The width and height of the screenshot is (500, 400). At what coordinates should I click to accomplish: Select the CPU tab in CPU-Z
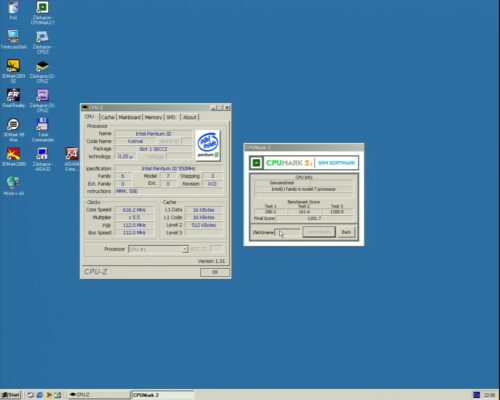[x=90, y=117]
